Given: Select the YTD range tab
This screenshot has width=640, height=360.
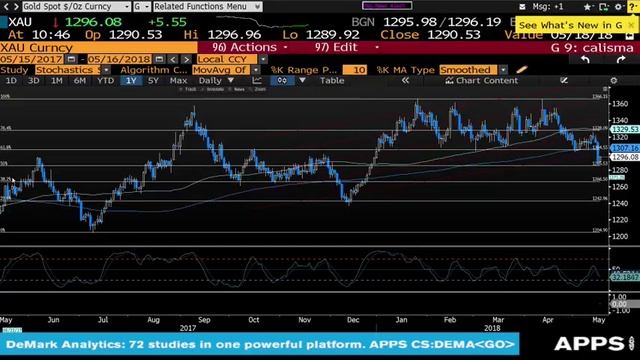Looking at the screenshot, I should pyautogui.click(x=105, y=80).
